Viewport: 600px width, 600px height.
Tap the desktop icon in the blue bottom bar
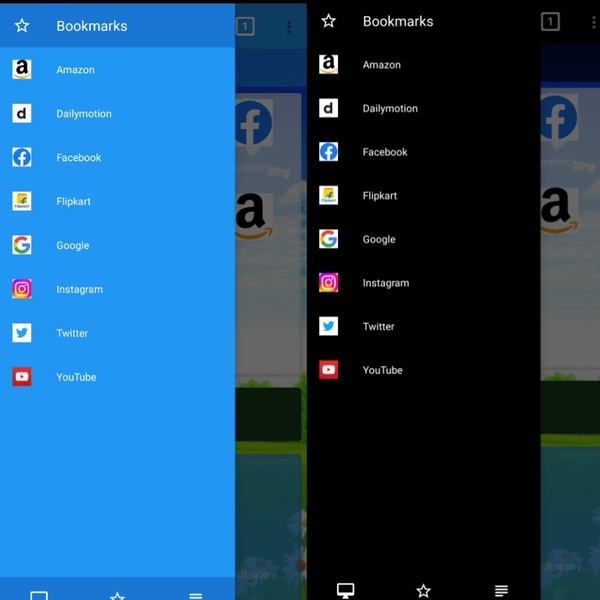(39, 596)
